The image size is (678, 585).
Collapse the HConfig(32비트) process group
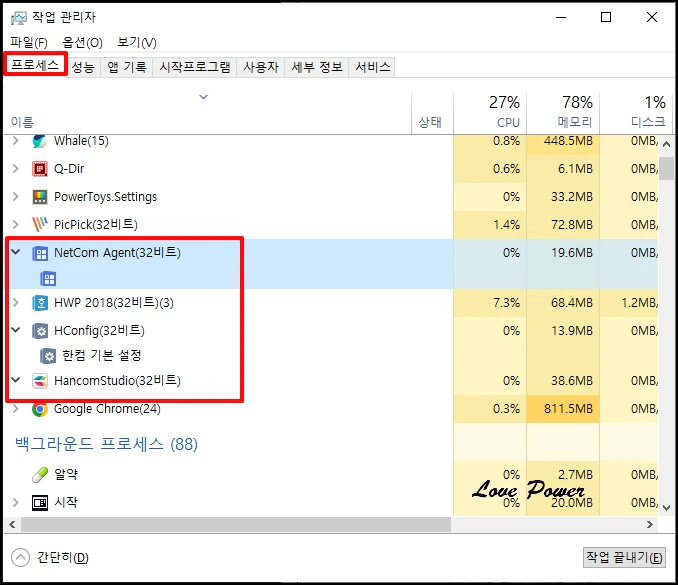[16, 330]
